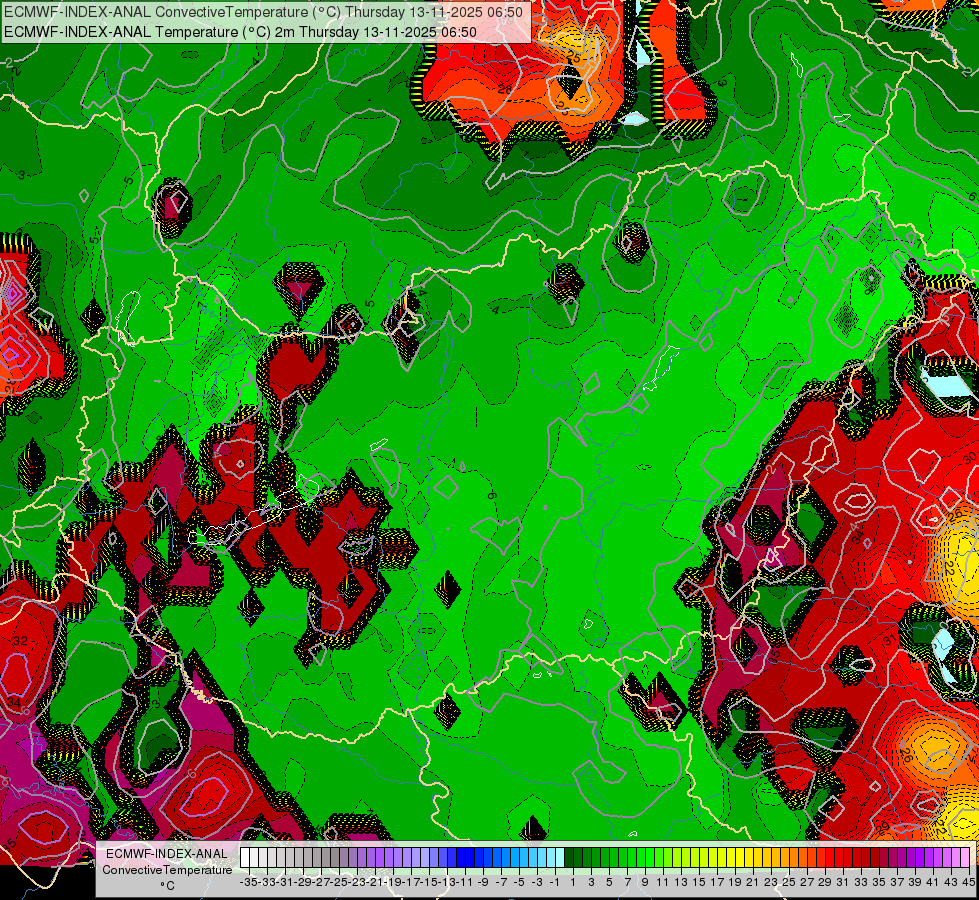Click legend tick label 45

(x=968, y=882)
